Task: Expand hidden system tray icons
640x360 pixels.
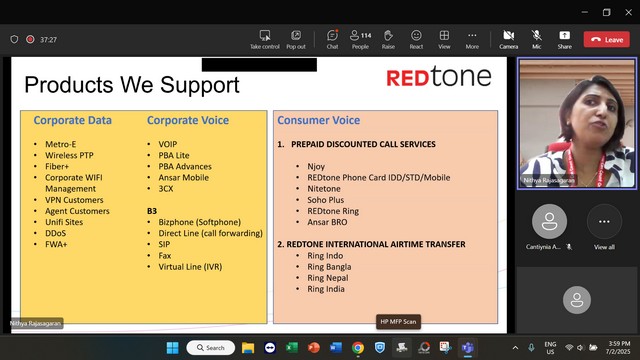Action: 516,348
